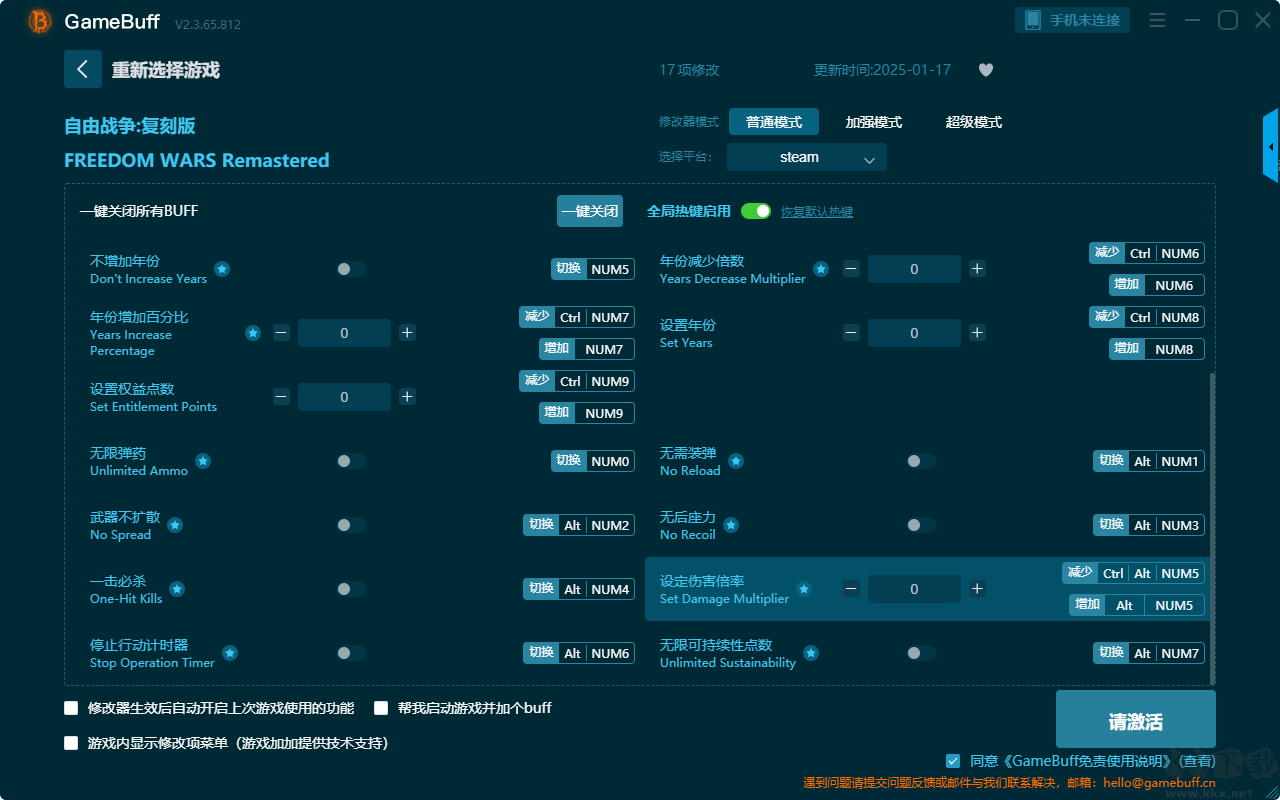Enable Don't Increase Years toggle
This screenshot has height=800, width=1280.
point(351,269)
